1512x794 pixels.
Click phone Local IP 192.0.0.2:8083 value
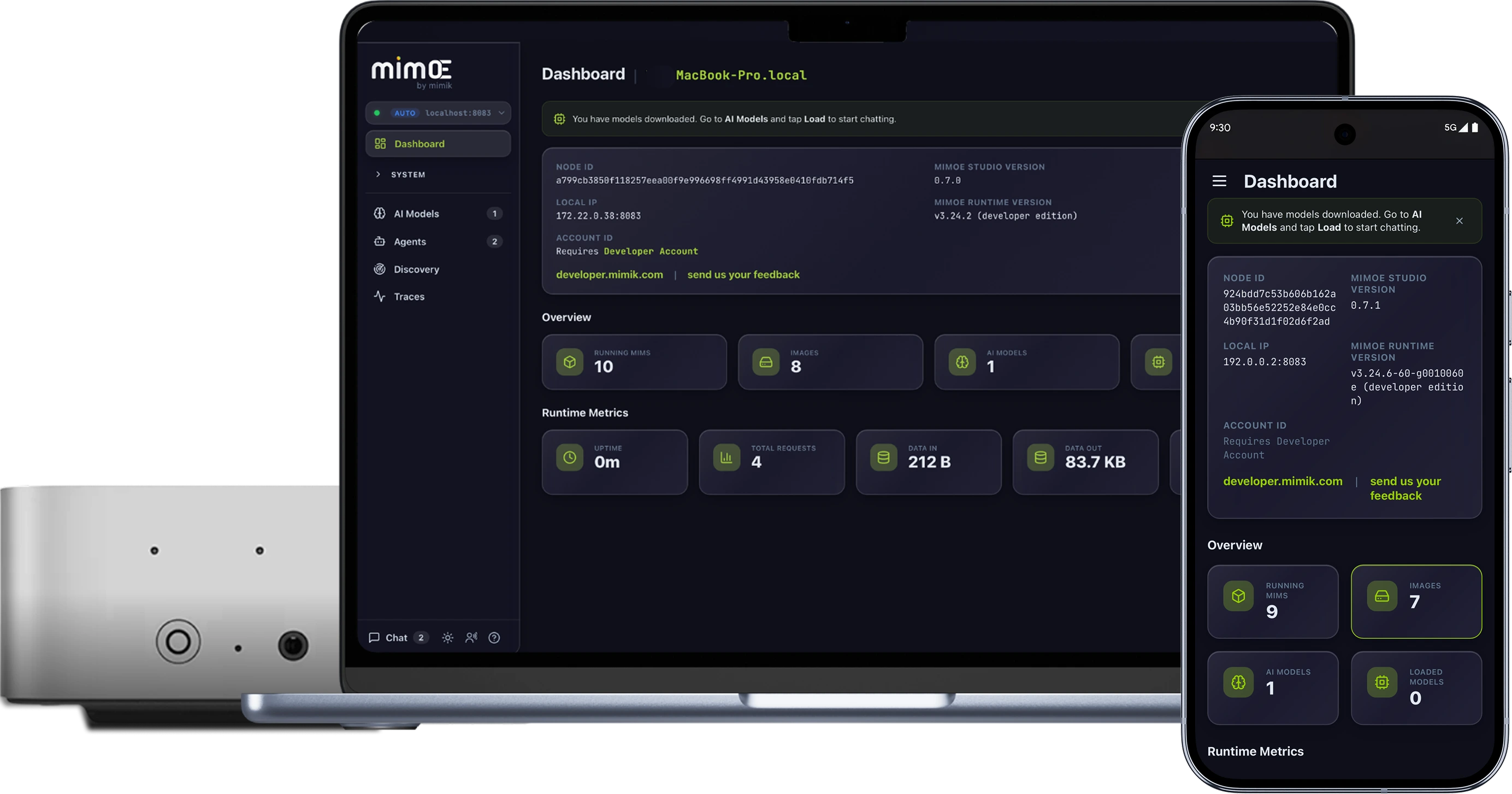pyautogui.click(x=1265, y=362)
